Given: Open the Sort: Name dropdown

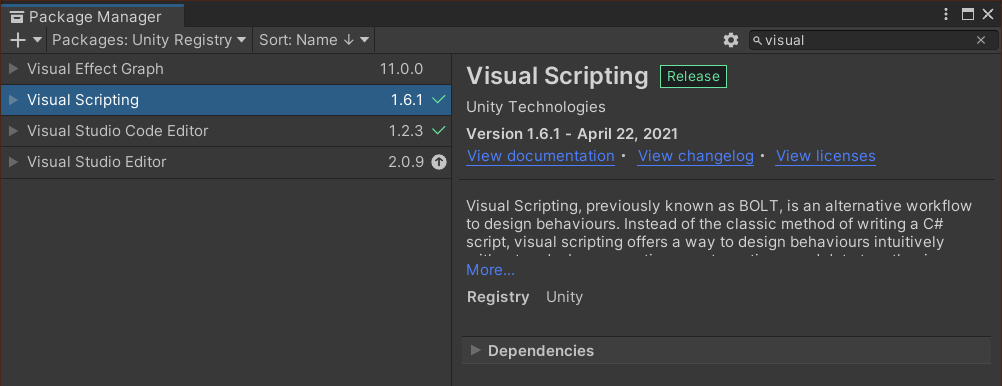Looking at the screenshot, I should (x=314, y=40).
